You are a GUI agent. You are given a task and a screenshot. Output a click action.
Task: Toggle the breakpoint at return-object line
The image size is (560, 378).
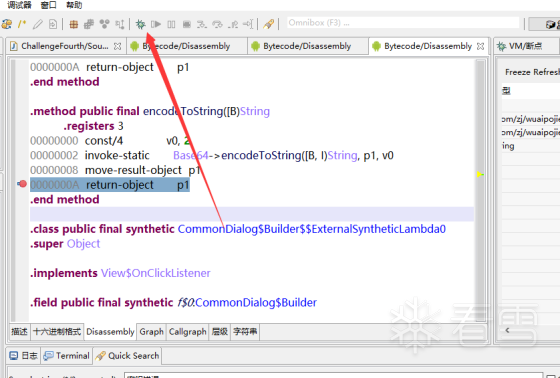coord(22,184)
